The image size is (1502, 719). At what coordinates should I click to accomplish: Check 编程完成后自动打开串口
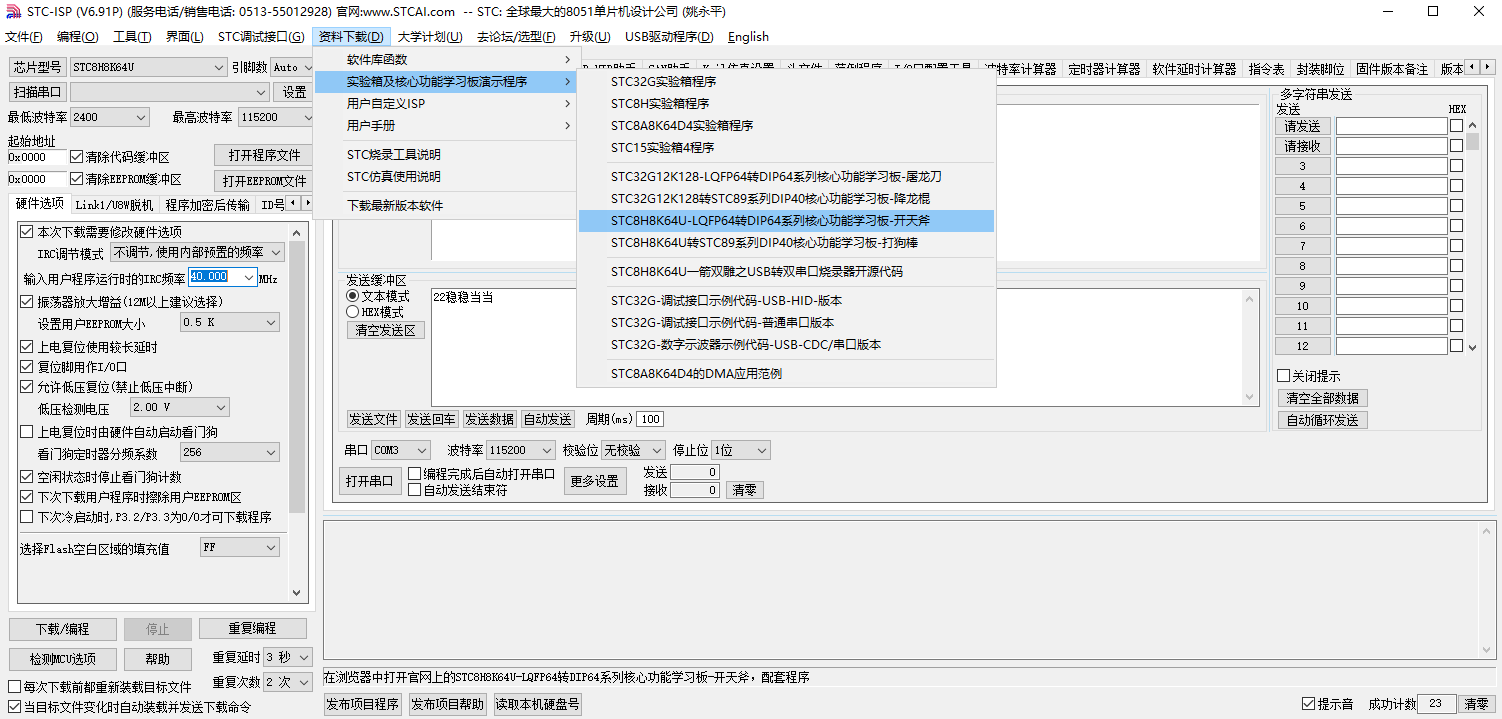[415, 474]
